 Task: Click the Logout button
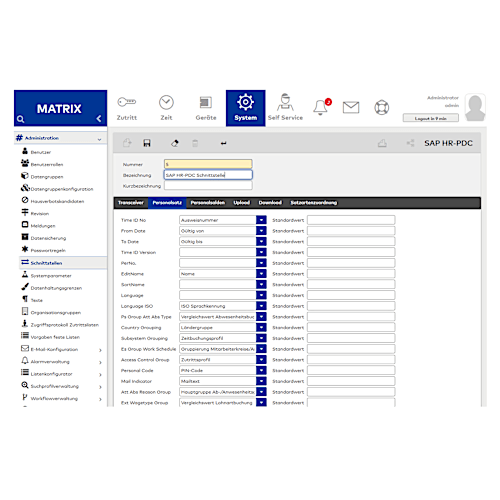point(430,118)
